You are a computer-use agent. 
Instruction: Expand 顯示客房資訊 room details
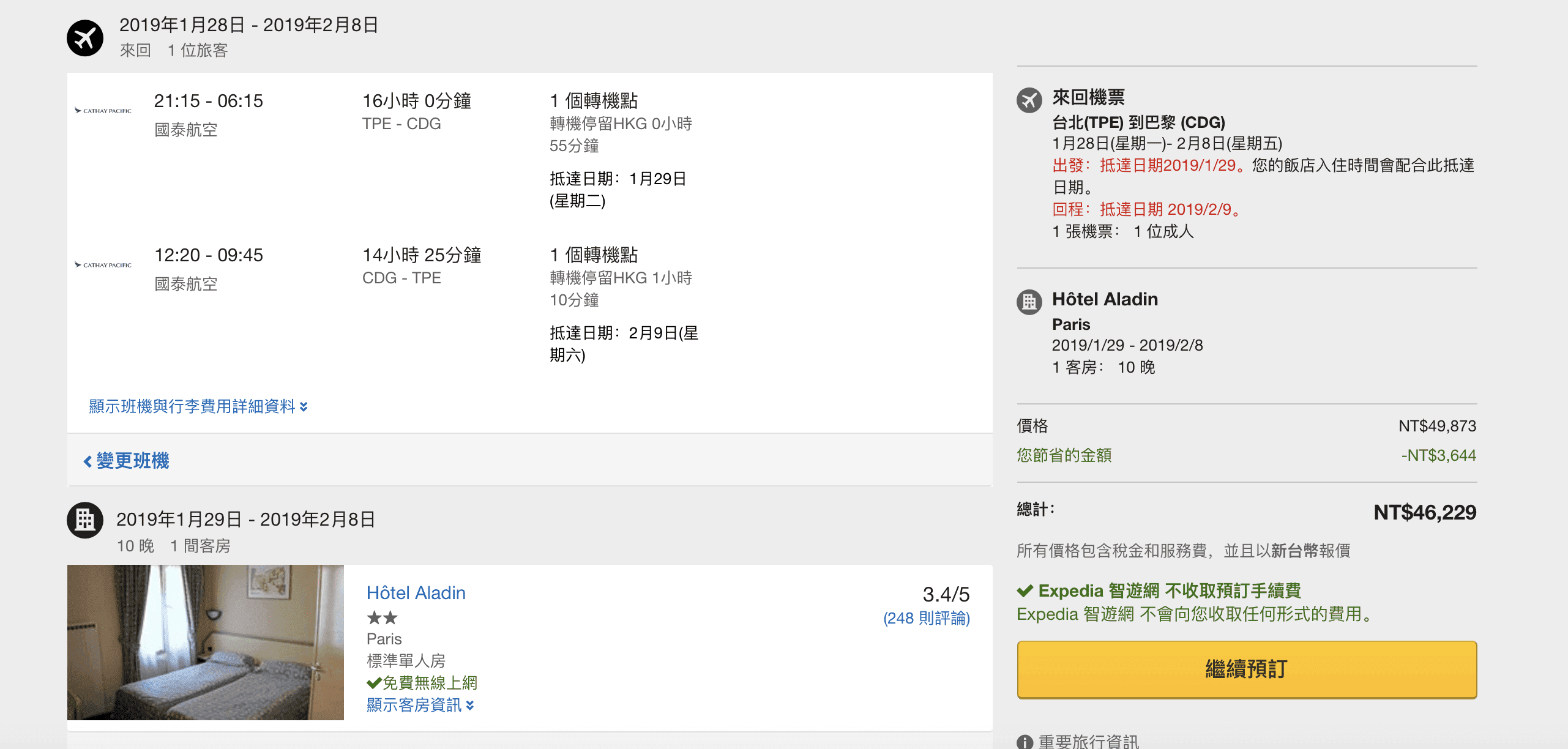420,705
